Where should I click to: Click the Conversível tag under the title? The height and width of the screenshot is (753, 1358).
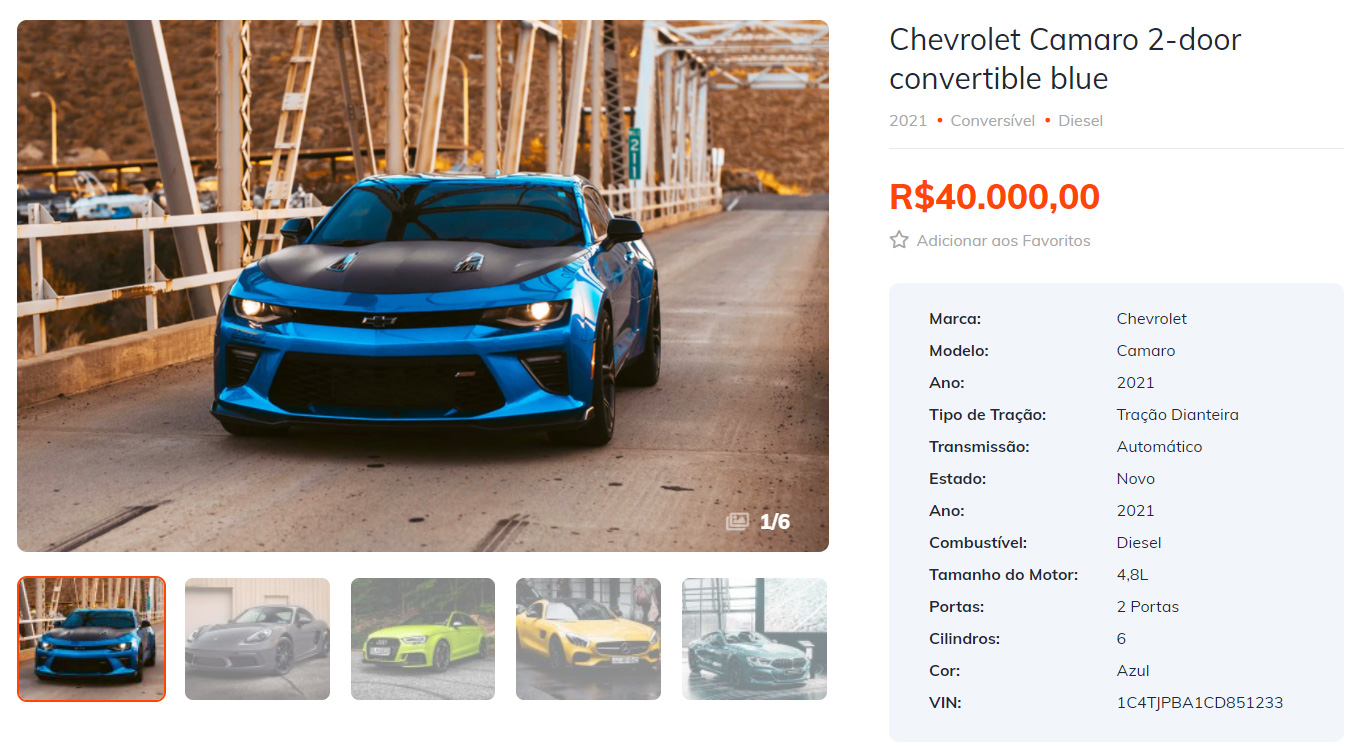point(992,121)
